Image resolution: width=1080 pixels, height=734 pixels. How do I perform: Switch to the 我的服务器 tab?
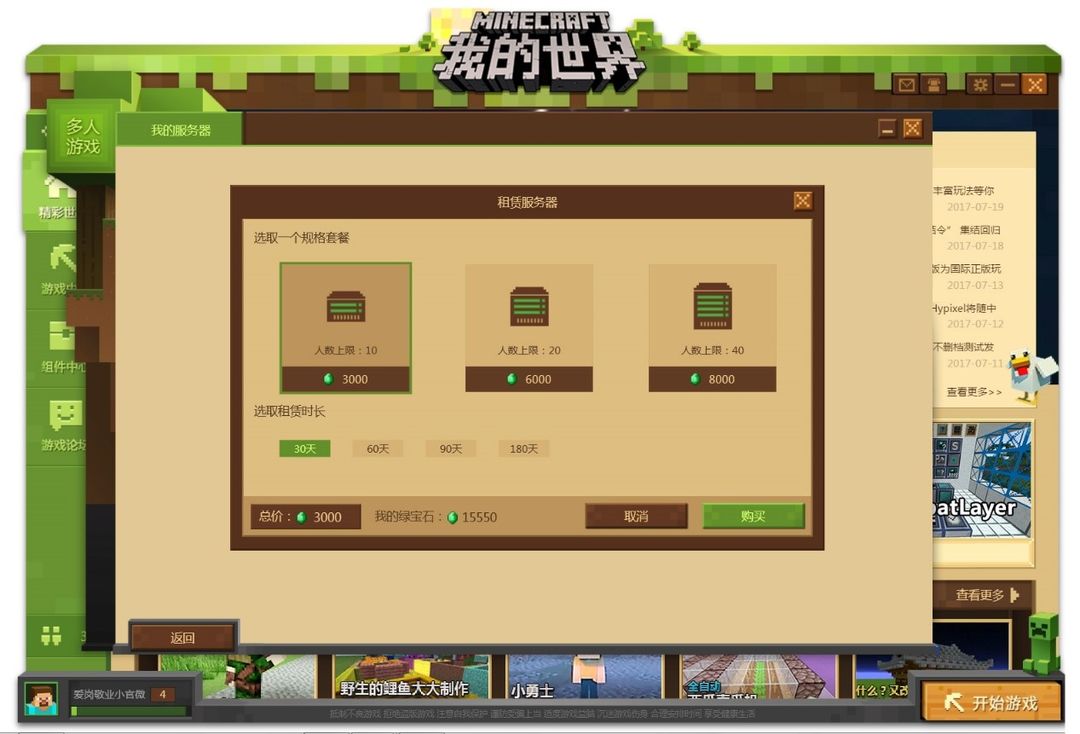click(x=180, y=130)
